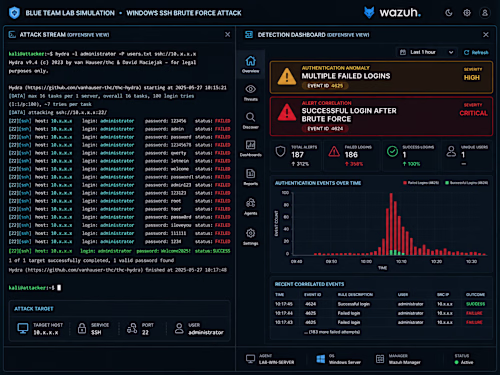This screenshot has width=500, height=375.
Task: Click the calendar icon in time picker
Action: click(x=403, y=52)
